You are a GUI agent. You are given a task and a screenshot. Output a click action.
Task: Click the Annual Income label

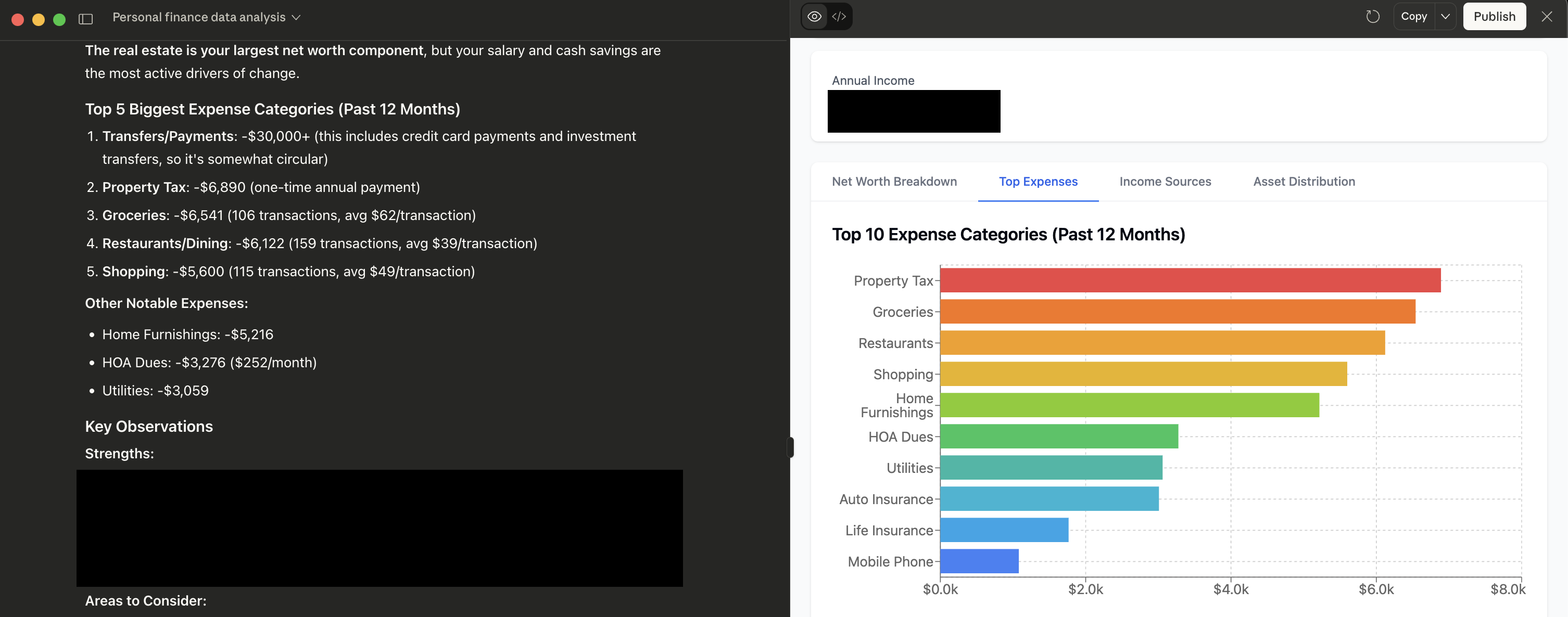click(873, 80)
